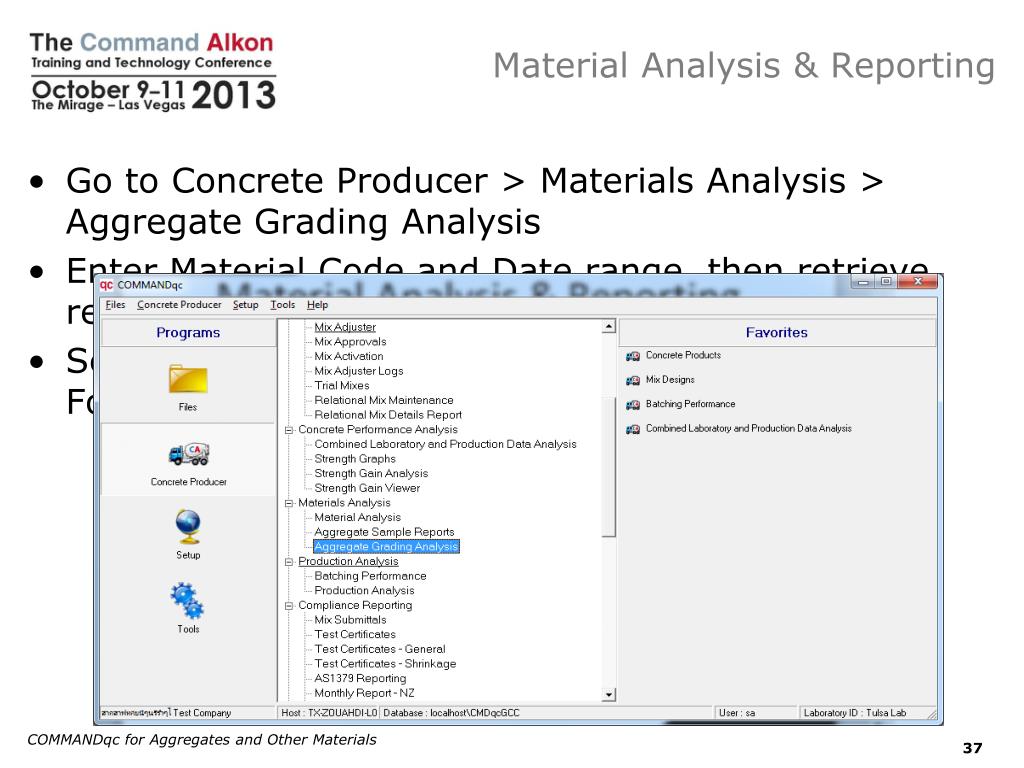Open AS1379 Reporting
The width and height of the screenshot is (1024, 768).
[360, 679]
